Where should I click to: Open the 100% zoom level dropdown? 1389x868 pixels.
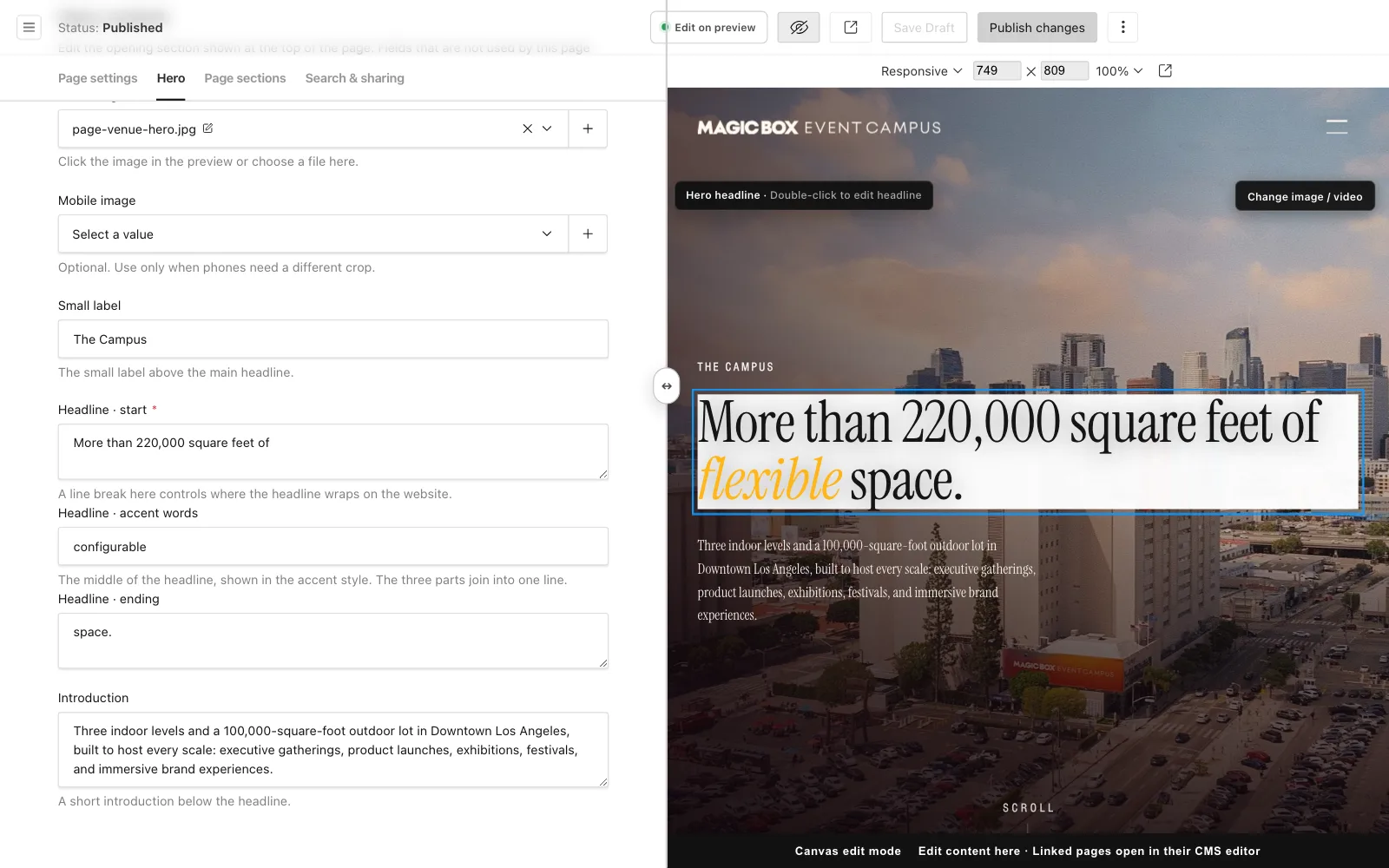tap(1119, 71)
